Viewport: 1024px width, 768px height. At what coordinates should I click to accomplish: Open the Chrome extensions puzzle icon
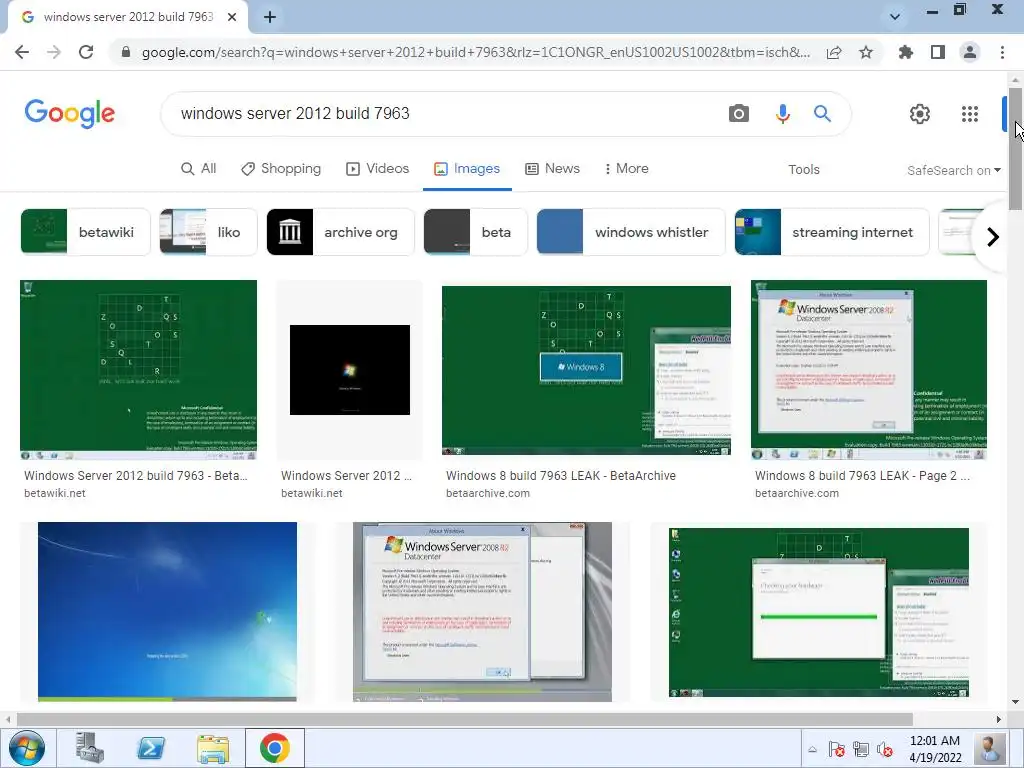(906, 52)
